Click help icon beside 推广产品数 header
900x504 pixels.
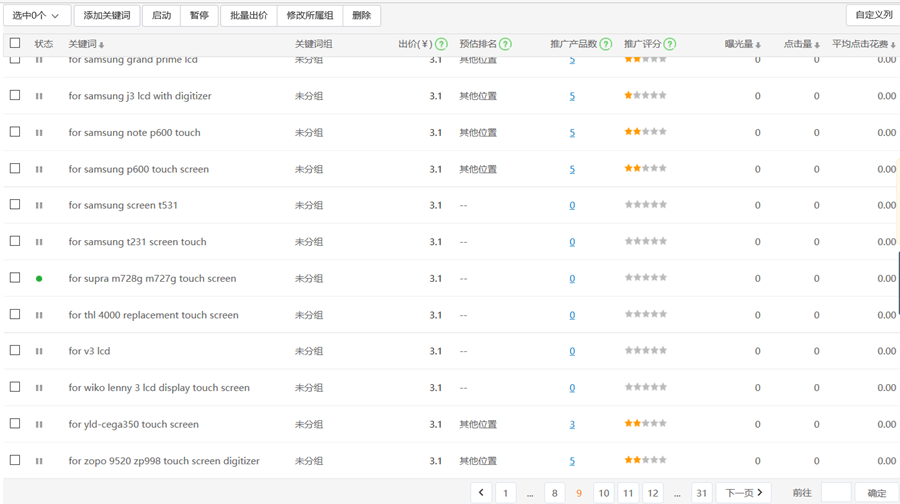(605, 44)
